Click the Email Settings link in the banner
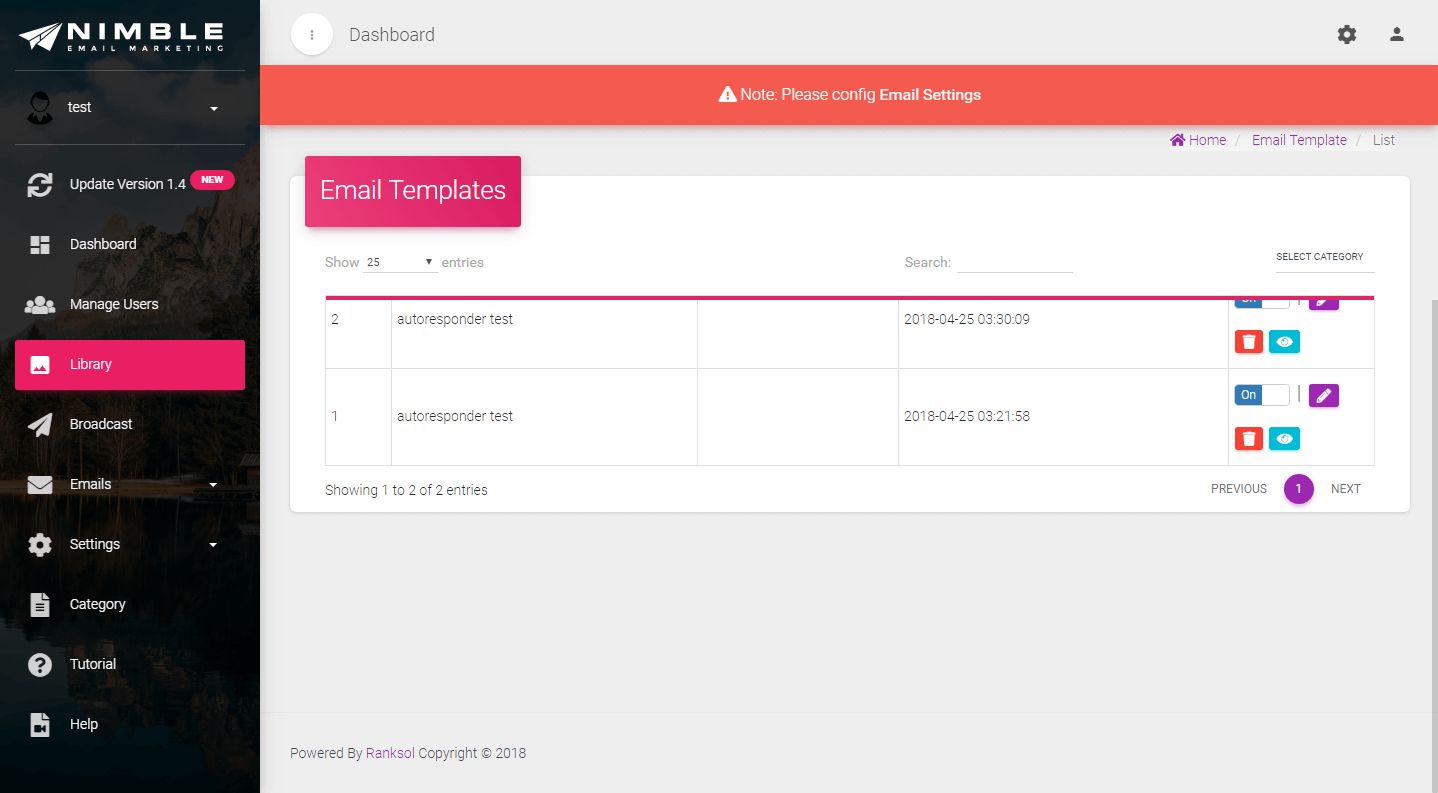1438x793 pixels. (930, 95)
